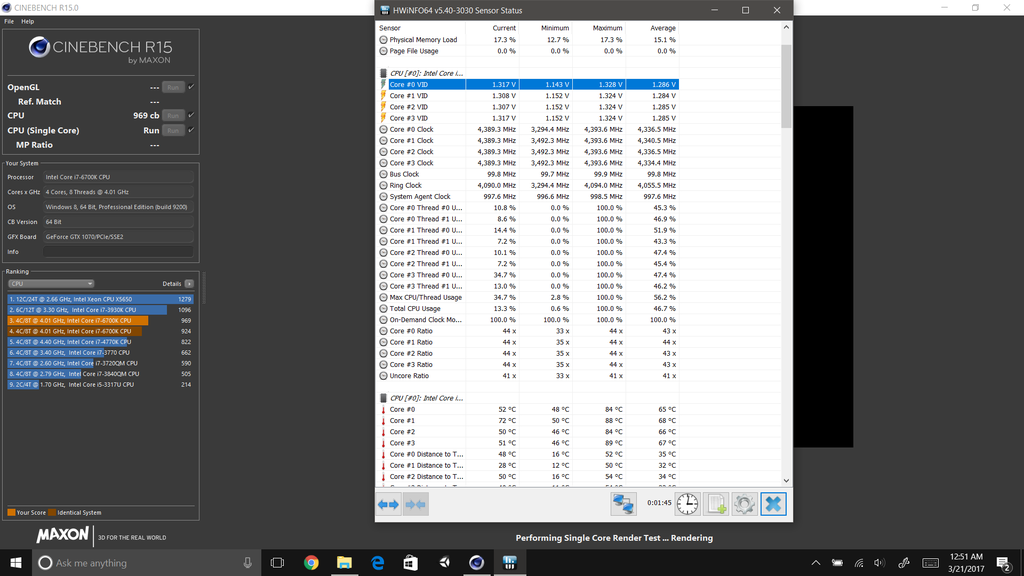Open the Wi-Fi network tray icon
The height and width of the screenshot is (576, 1024).
pyautogui.click(x=859, y=563)
